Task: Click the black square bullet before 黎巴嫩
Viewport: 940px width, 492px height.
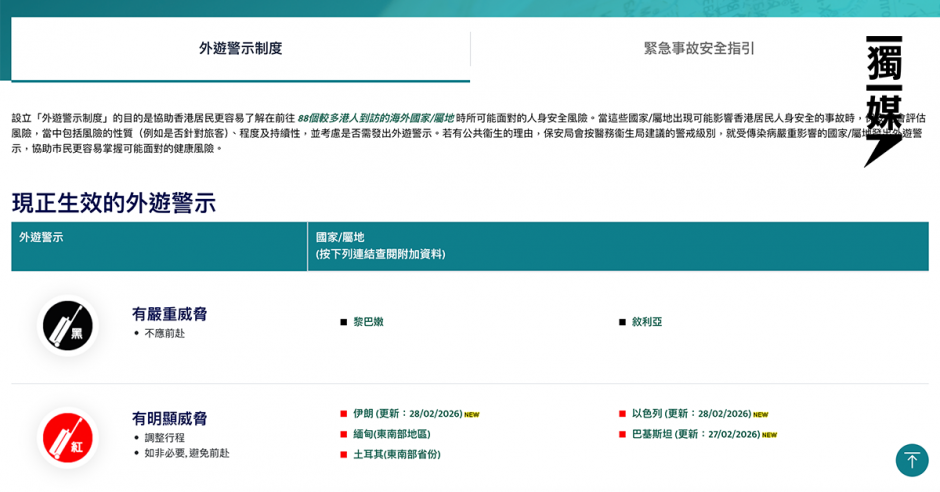Action: point(343,322)
